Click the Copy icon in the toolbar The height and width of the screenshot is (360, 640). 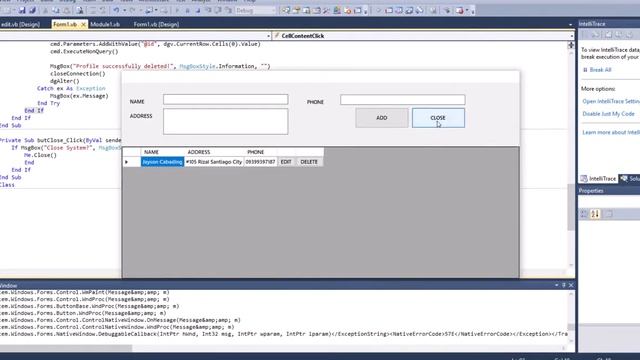coord(56,10)
